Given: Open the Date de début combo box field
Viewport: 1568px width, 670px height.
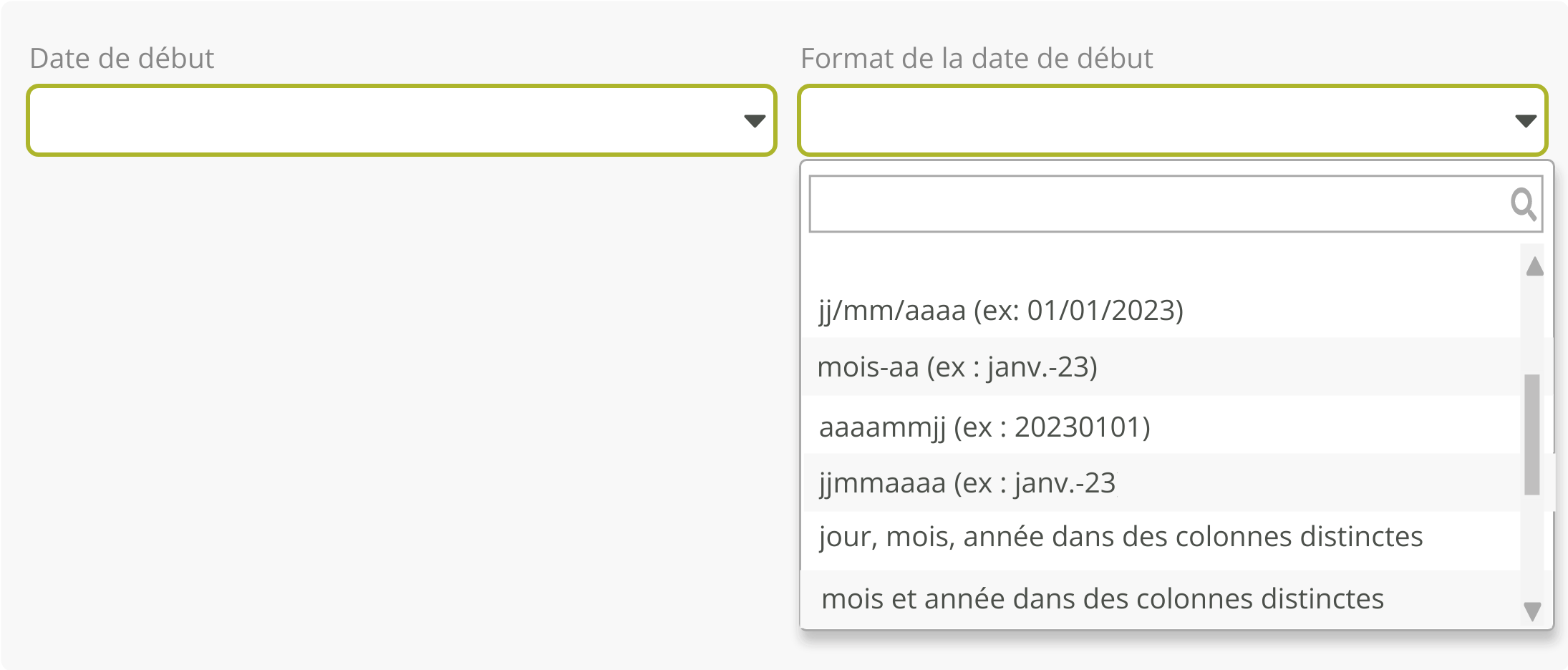Looking at the screenshot, I should (x=387, y=120).
